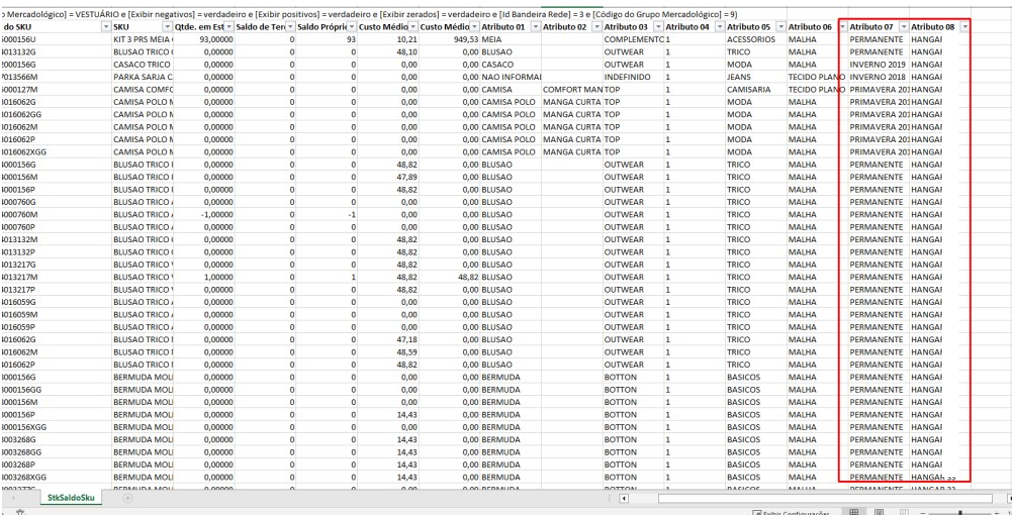The image size is (1027, 517).
Task: Click horizontal scrollbar left arrow
Action: (624, 499)
